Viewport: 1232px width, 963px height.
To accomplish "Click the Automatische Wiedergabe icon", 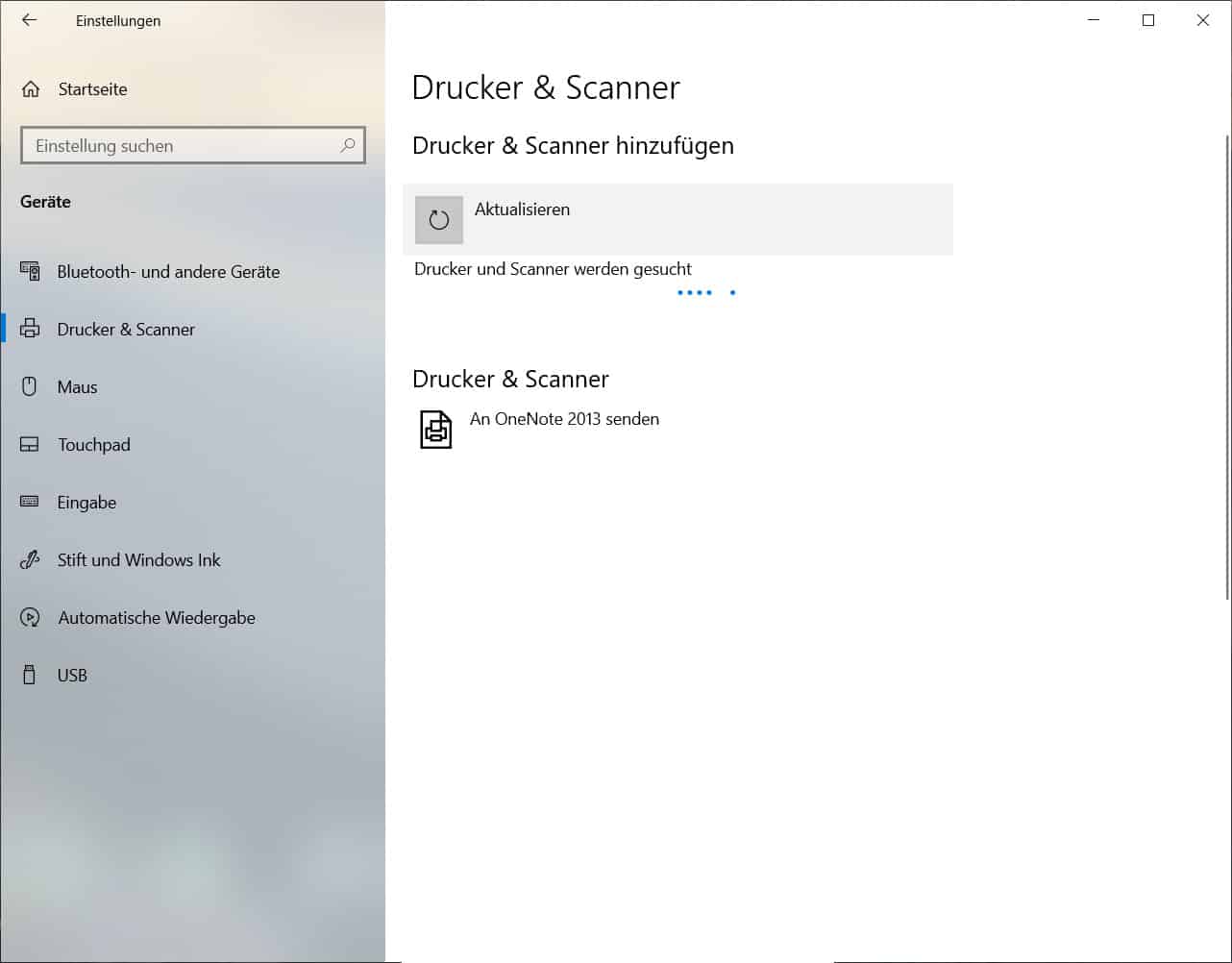I will [x=30, y=617].
